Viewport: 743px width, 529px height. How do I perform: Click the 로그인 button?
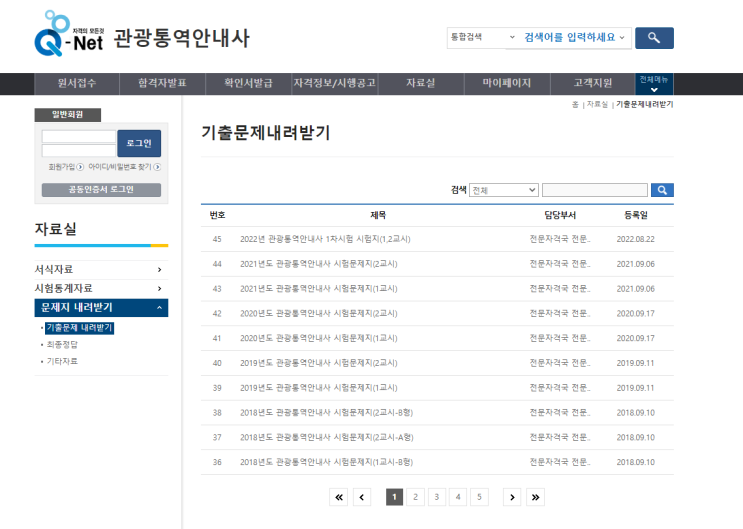(x=139, y=143)
